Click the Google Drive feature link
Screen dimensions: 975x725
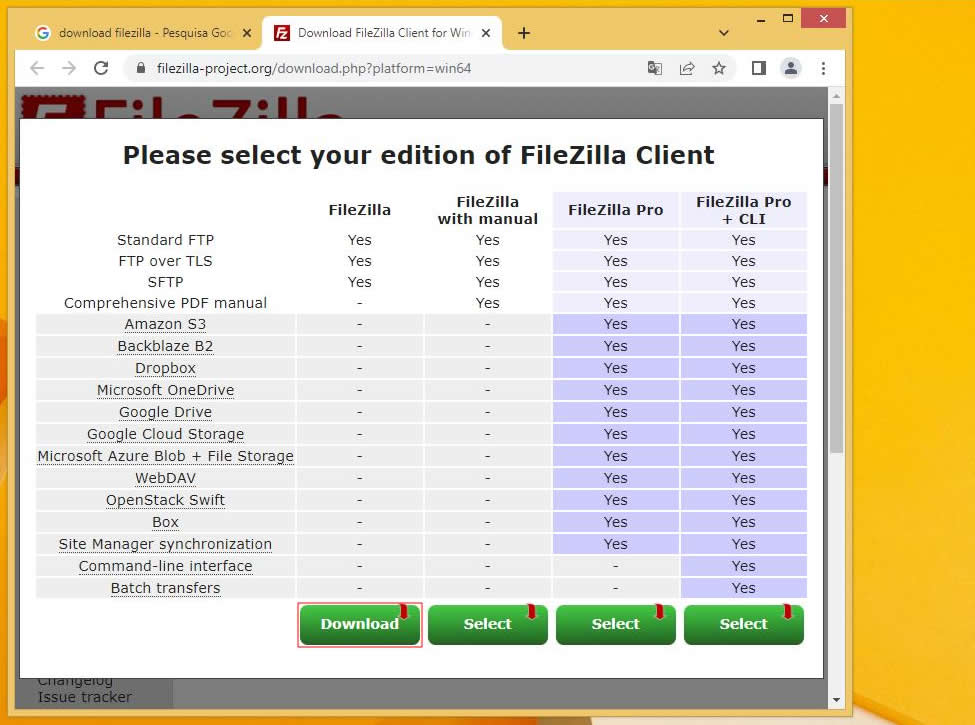pos(166,412)
